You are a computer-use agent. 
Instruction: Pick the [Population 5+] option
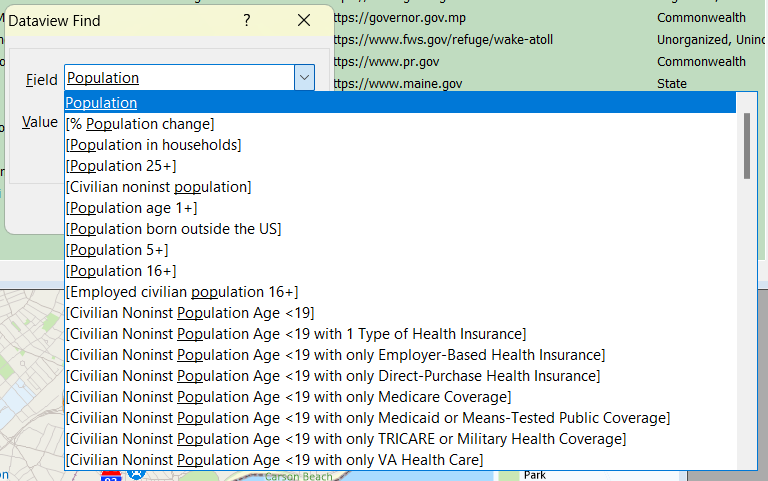point(116,250)
